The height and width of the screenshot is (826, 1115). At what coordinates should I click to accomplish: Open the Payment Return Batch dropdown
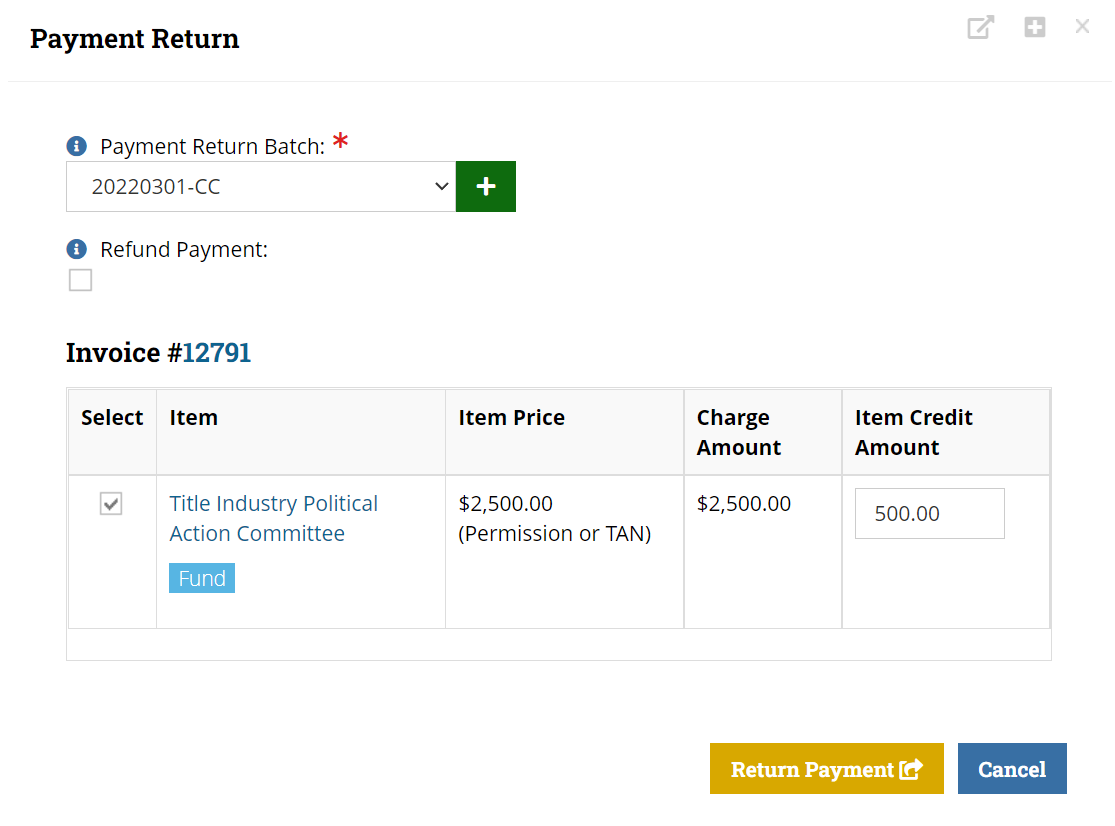[x=261, y=186]
